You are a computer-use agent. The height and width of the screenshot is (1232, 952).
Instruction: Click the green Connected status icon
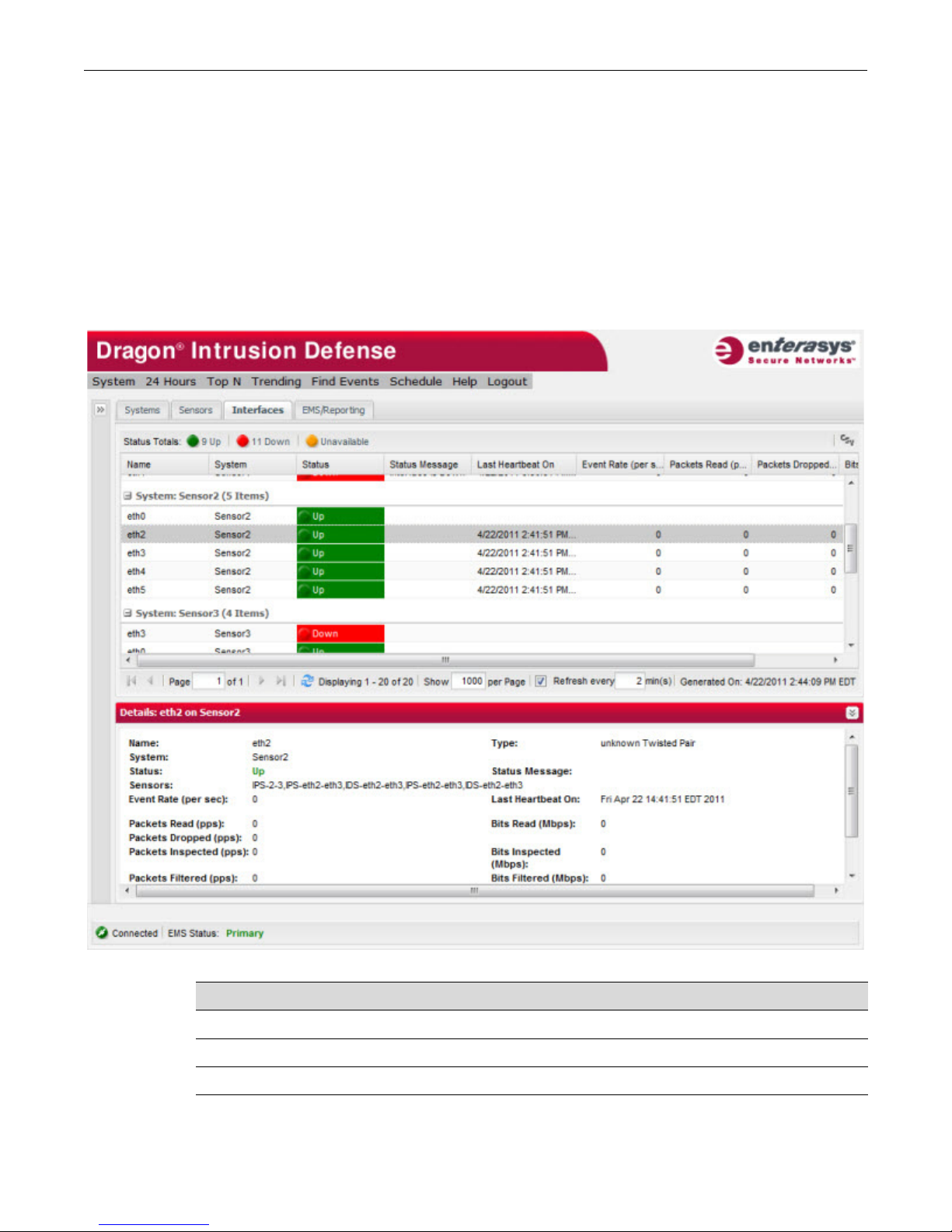[x=102, y=933]
